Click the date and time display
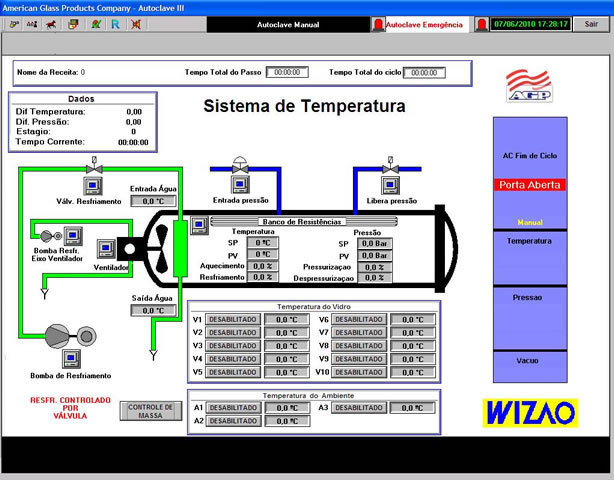The image size is (614, 480). [x=531, y=24]
